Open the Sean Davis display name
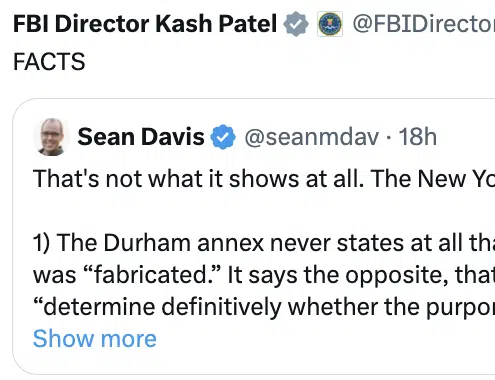This screenshot has height=380, width=495. click(141, 137)
